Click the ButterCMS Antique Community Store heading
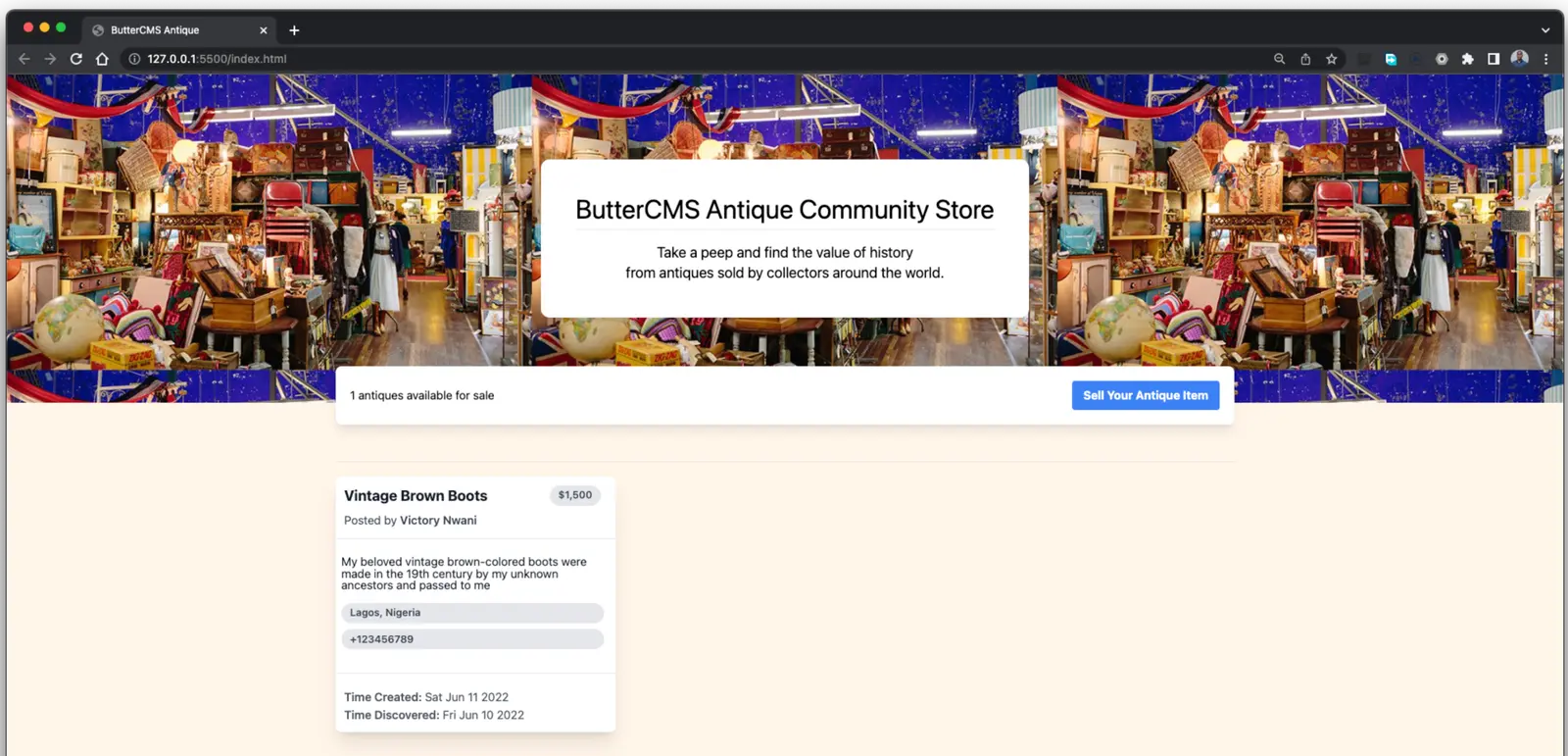 [785, 210]
